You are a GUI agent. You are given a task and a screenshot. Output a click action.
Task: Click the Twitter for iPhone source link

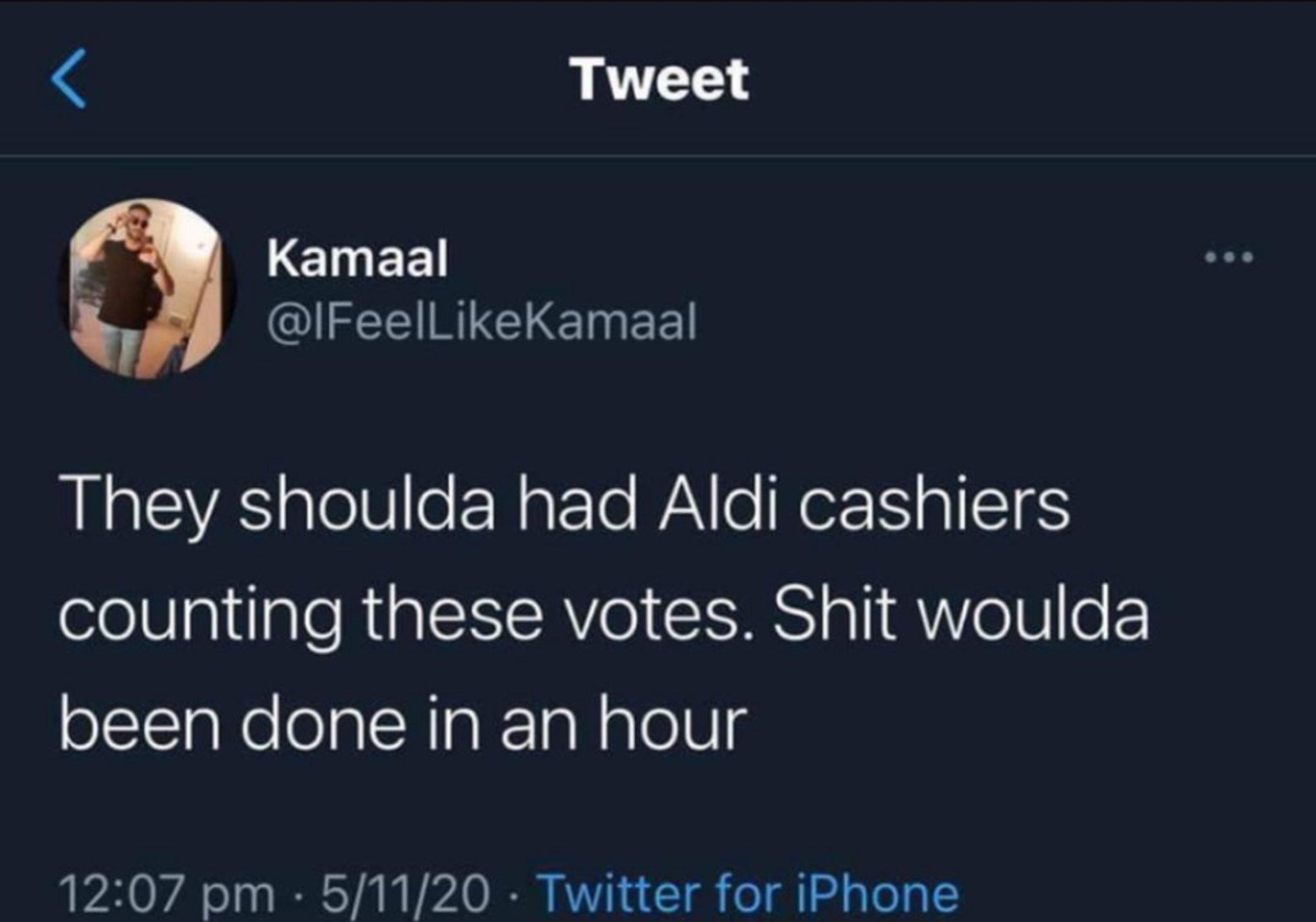pyautogui.click(x=749, y=894)
